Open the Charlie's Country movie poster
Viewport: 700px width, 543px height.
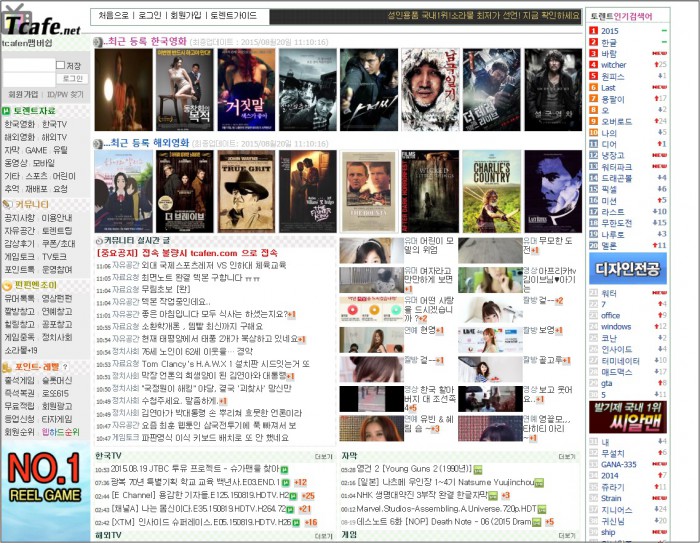(492, 192)
